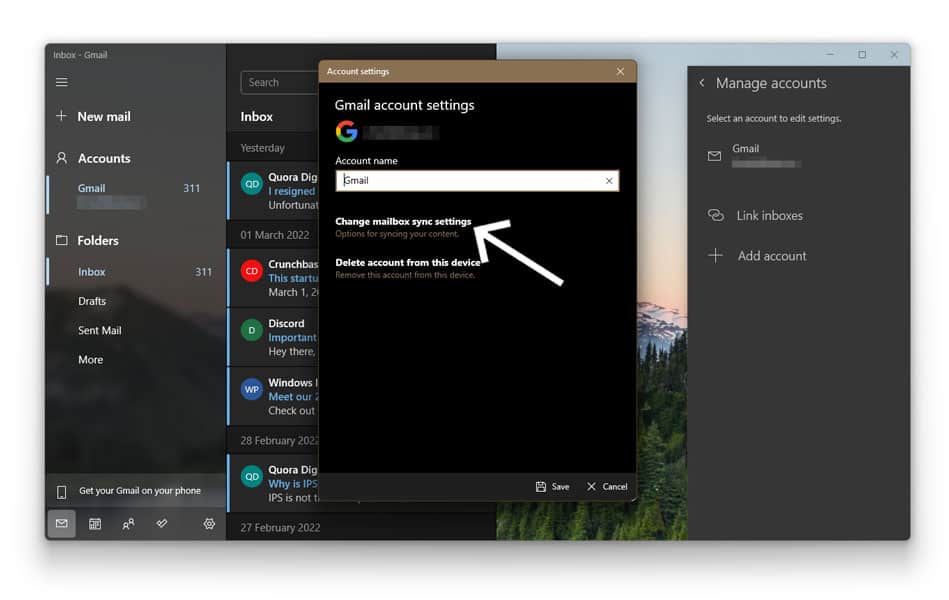Image resolution: width=949 pixels, height=600 pixels.
Task: Maximize the Mail window
Action: click(x=862, y=54)
